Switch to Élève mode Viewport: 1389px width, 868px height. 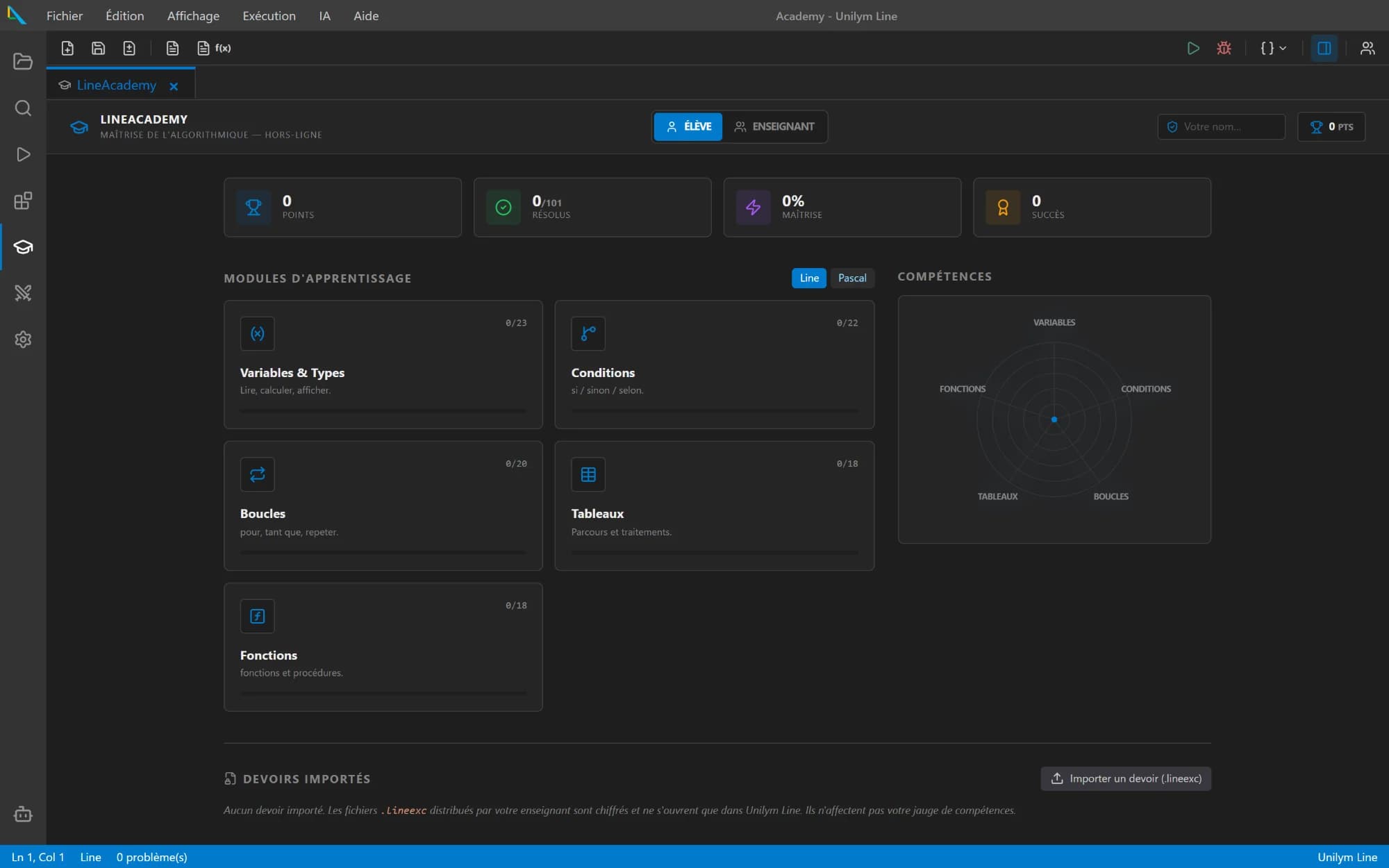point(688,126)
